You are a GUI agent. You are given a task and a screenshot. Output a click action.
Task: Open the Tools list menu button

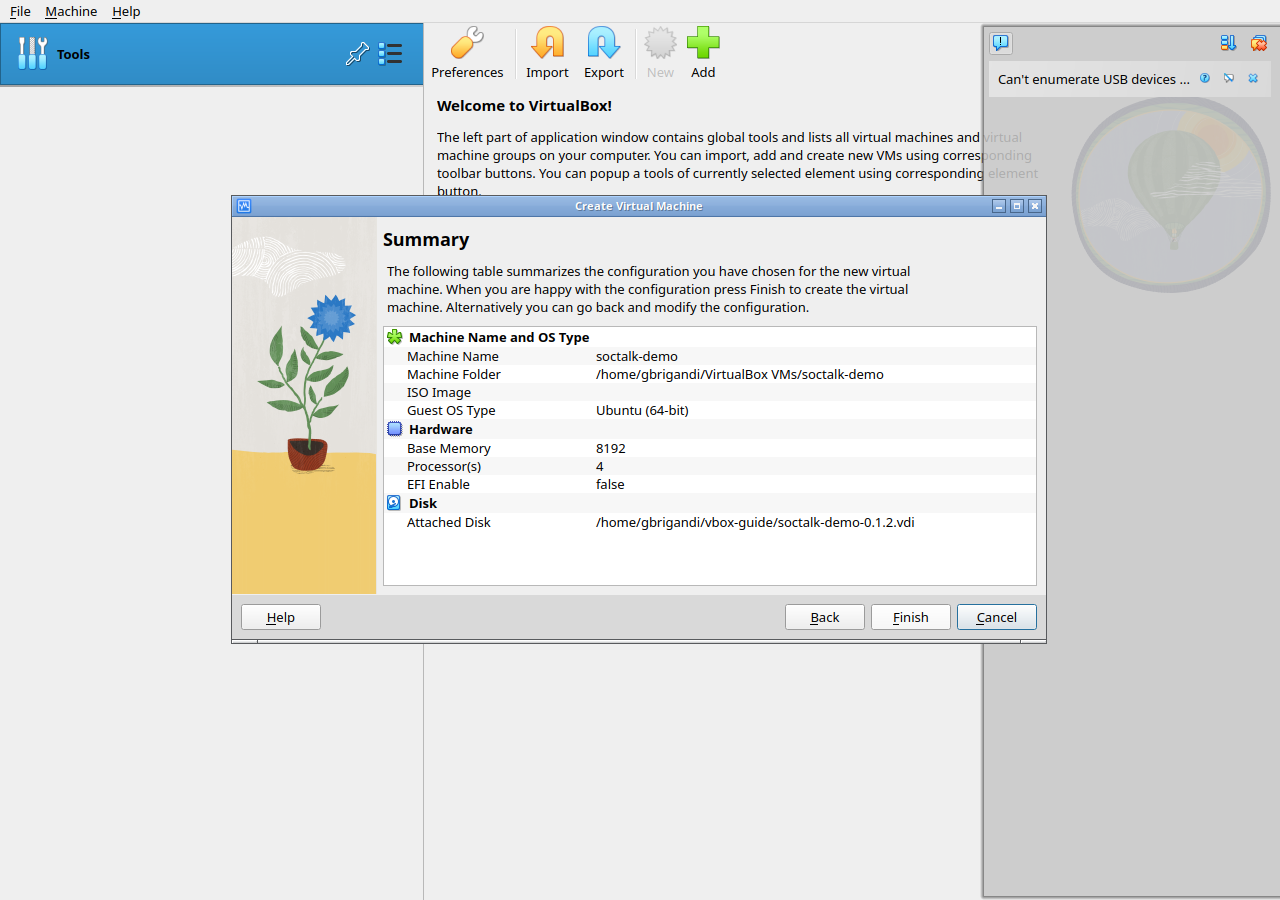(390, 54)
